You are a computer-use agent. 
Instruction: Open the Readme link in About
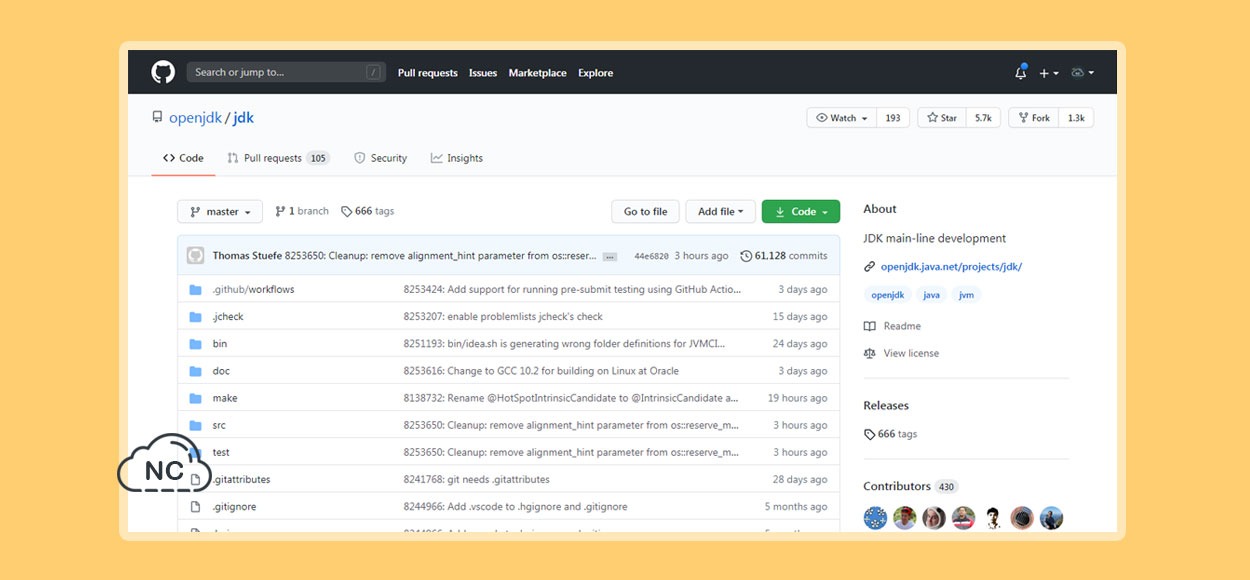[x=902, y=326]
